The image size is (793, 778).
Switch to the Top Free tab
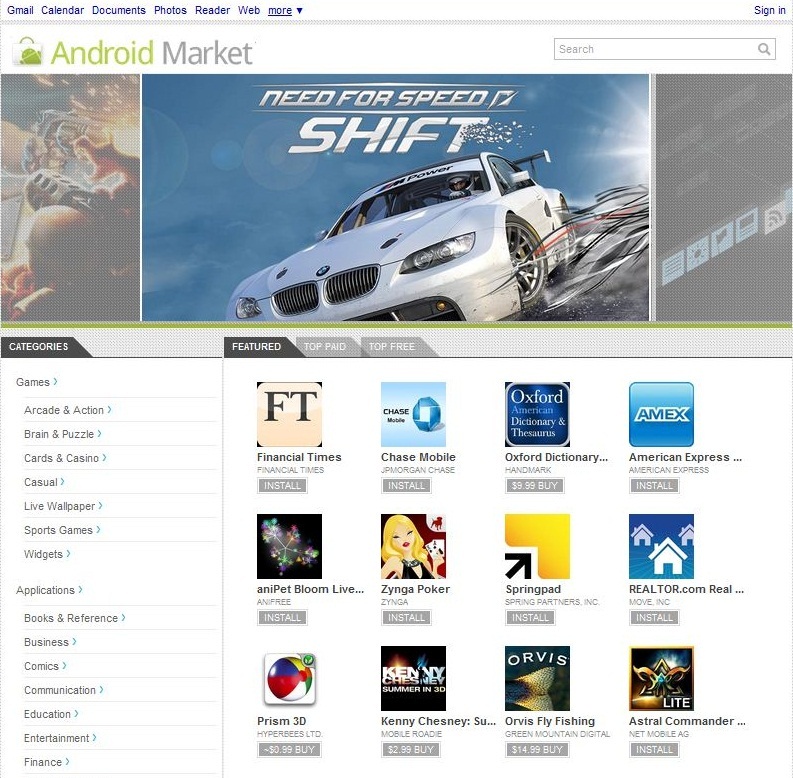[391, 347]
